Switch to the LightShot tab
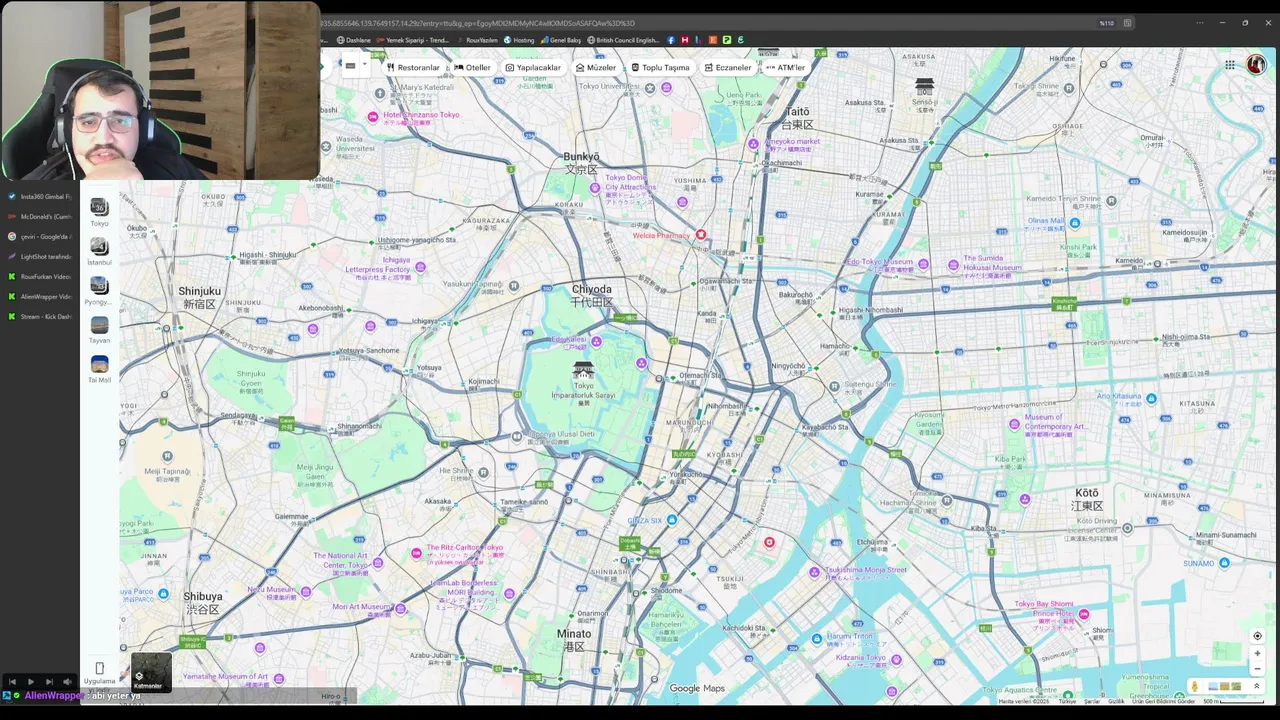Screen dimensions: 1280x720 40,257
